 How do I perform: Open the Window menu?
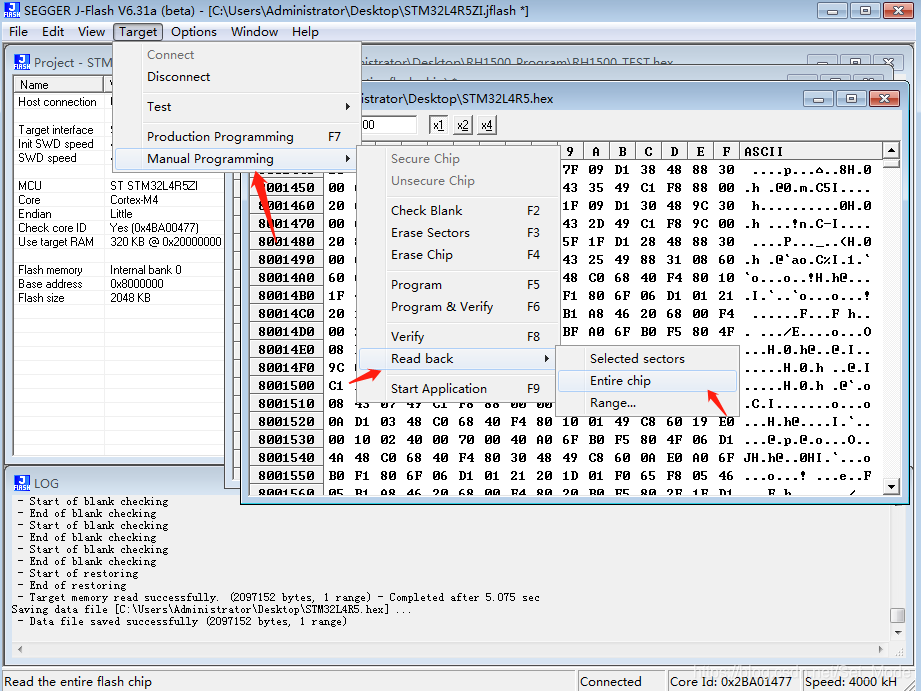(x=254, y=32)
